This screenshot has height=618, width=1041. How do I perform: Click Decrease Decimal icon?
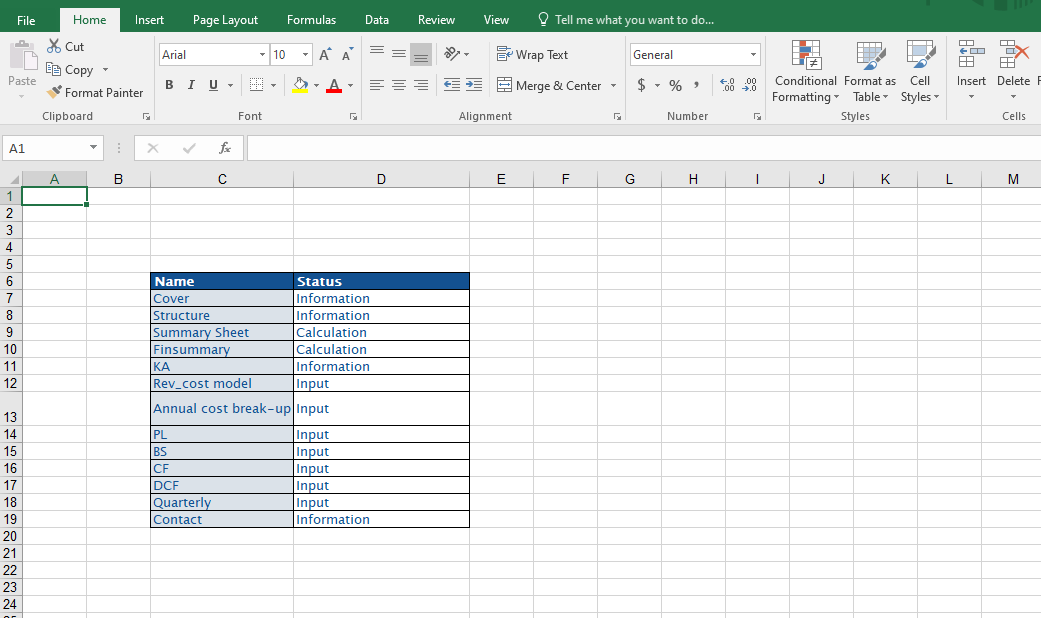(750, 84)
